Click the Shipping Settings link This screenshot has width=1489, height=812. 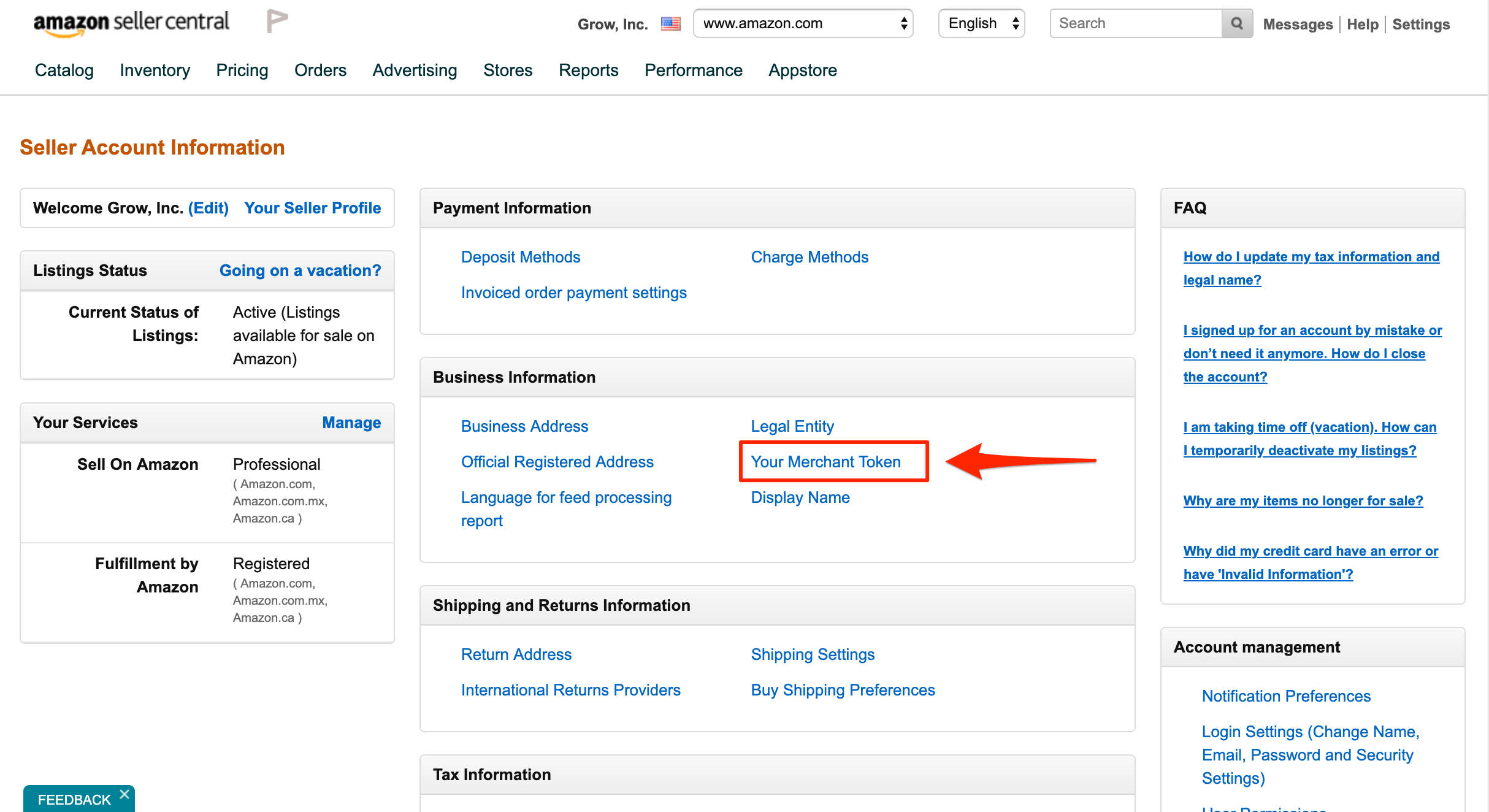point(813,654)
